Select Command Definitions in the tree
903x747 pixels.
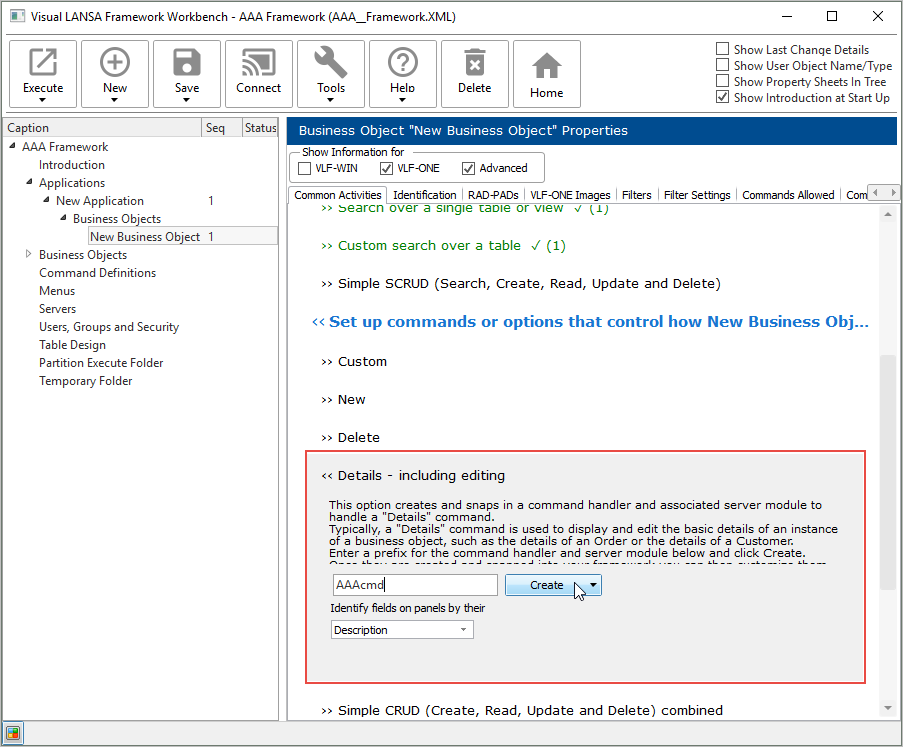[x=97, y=273]
